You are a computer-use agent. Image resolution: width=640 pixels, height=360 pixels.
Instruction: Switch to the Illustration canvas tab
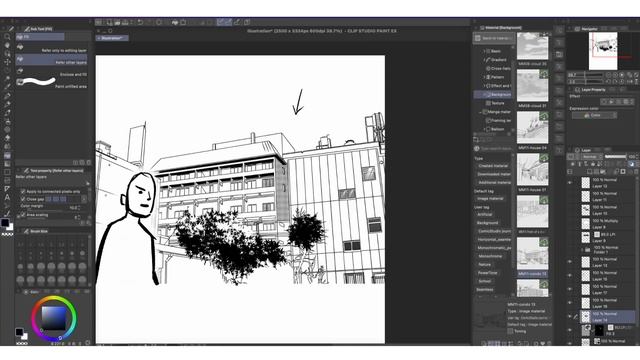coord(112,38)
